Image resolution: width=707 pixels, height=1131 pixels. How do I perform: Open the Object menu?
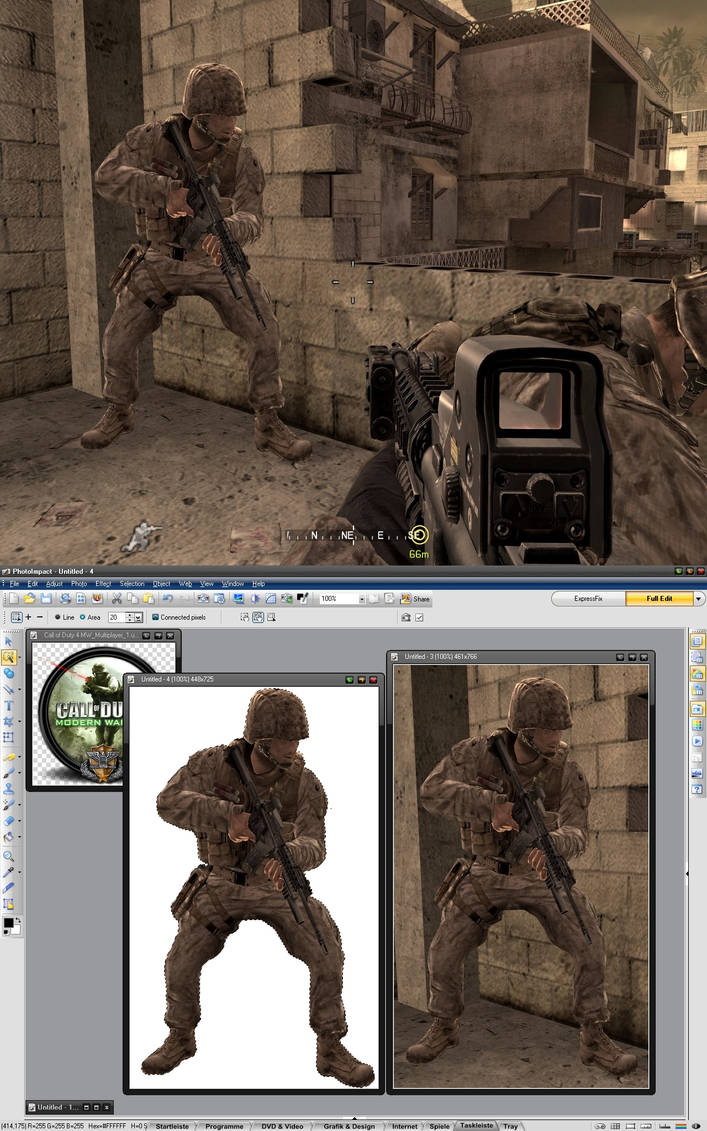162,584
